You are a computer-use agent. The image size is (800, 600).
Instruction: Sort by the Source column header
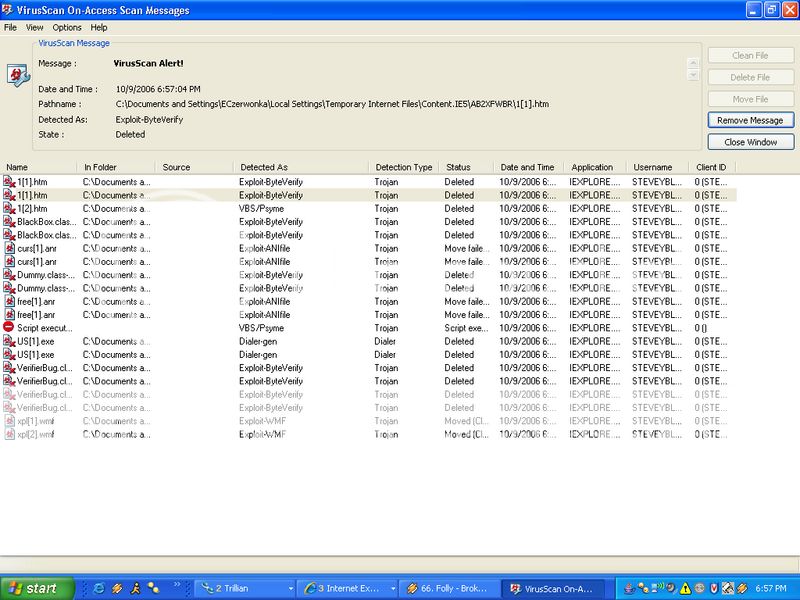point(194,167)
